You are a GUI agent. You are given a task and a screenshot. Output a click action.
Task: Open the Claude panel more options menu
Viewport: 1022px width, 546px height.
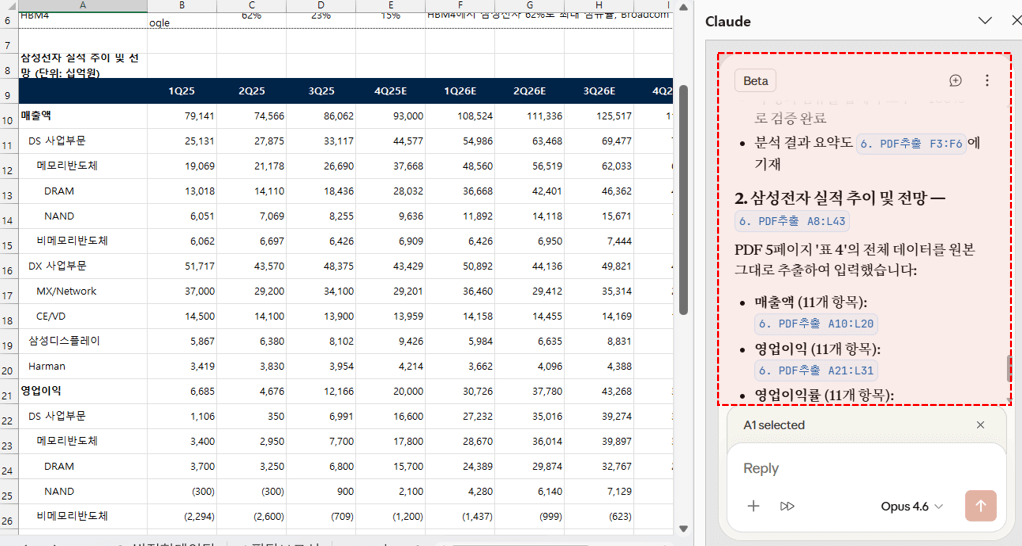(x=987, y=81)
